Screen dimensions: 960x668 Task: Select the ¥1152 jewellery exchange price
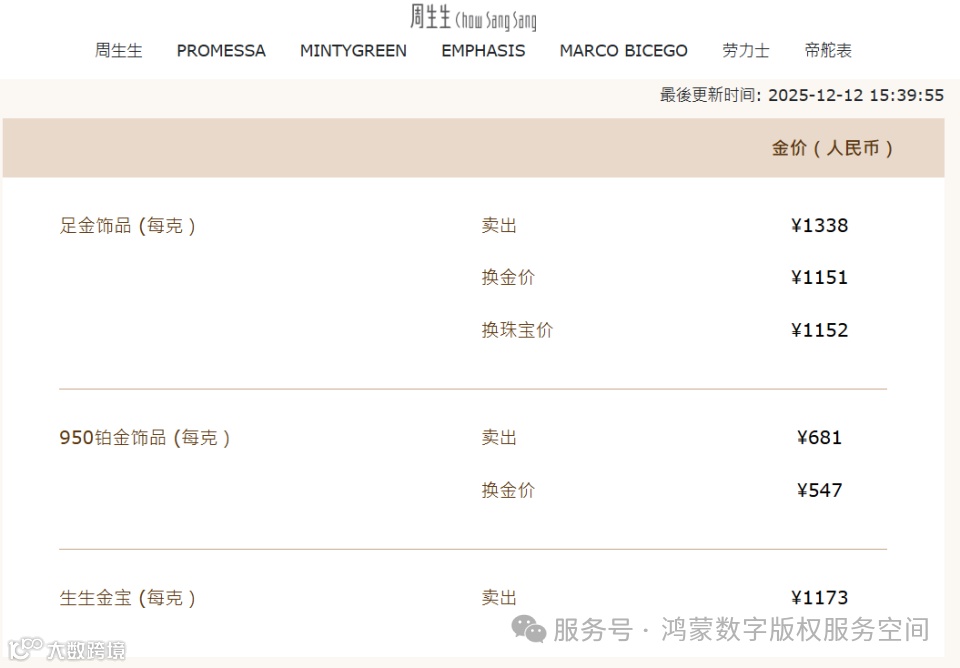(x=819, y=330)
